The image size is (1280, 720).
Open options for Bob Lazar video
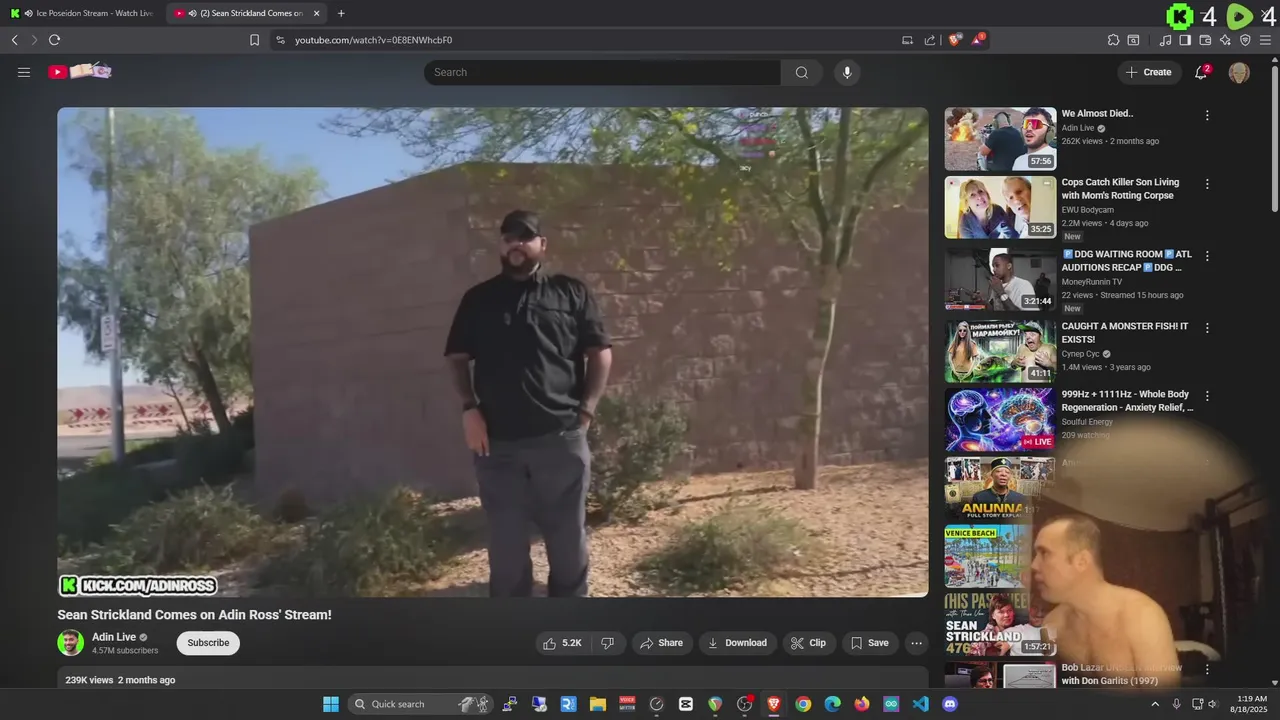tap(1207, 669)
